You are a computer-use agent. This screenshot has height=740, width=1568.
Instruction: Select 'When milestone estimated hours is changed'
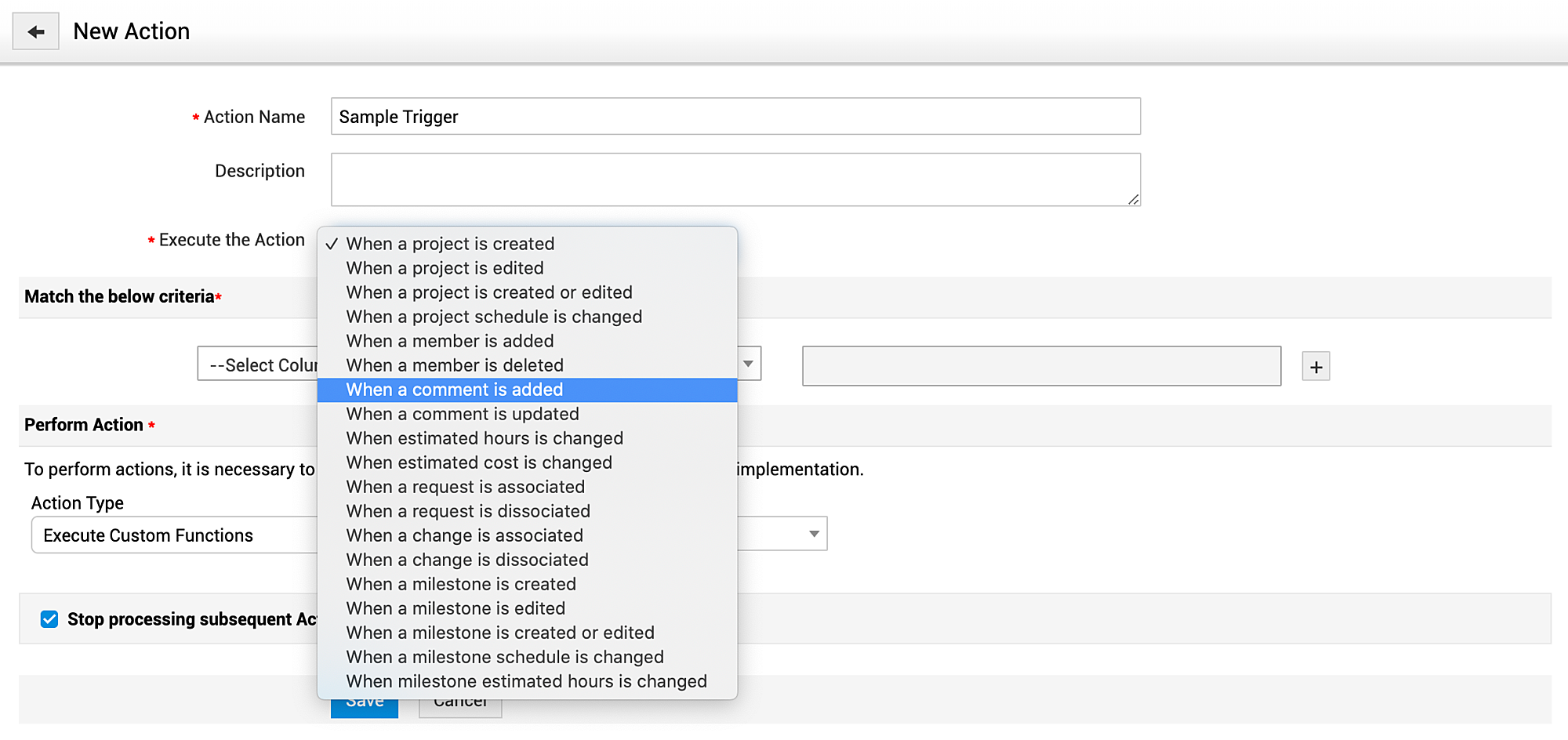point(526,681)
